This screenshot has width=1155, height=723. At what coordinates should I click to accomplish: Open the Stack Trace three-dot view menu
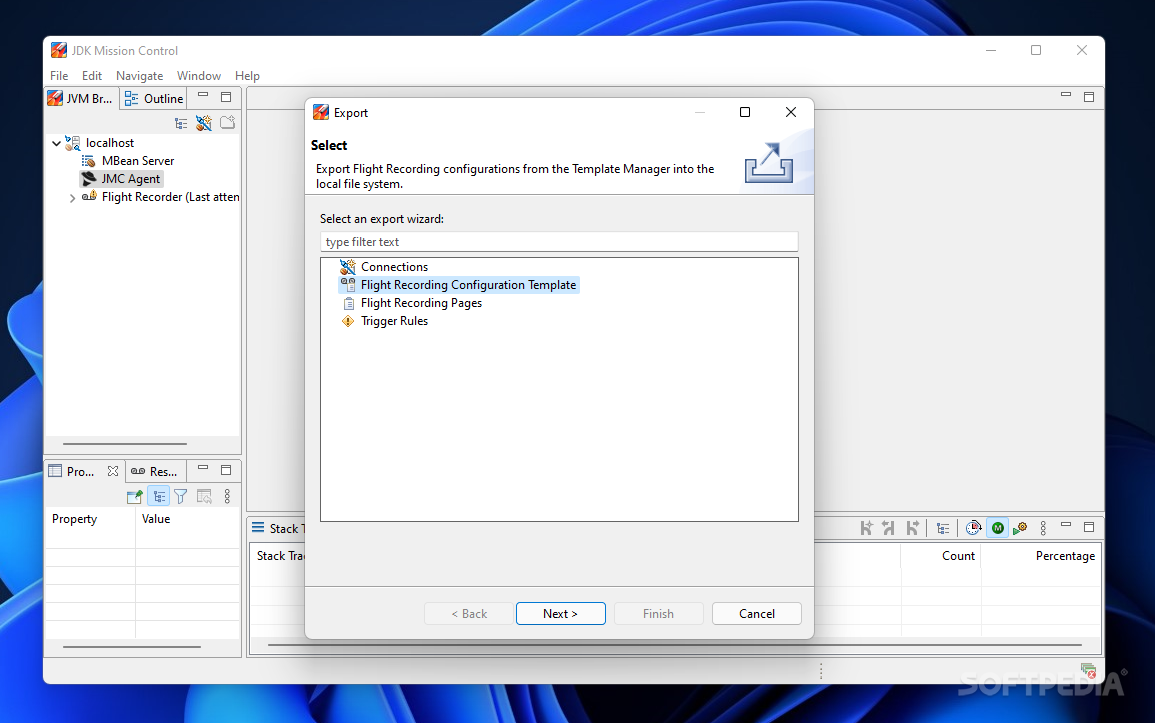(1043, 528)
